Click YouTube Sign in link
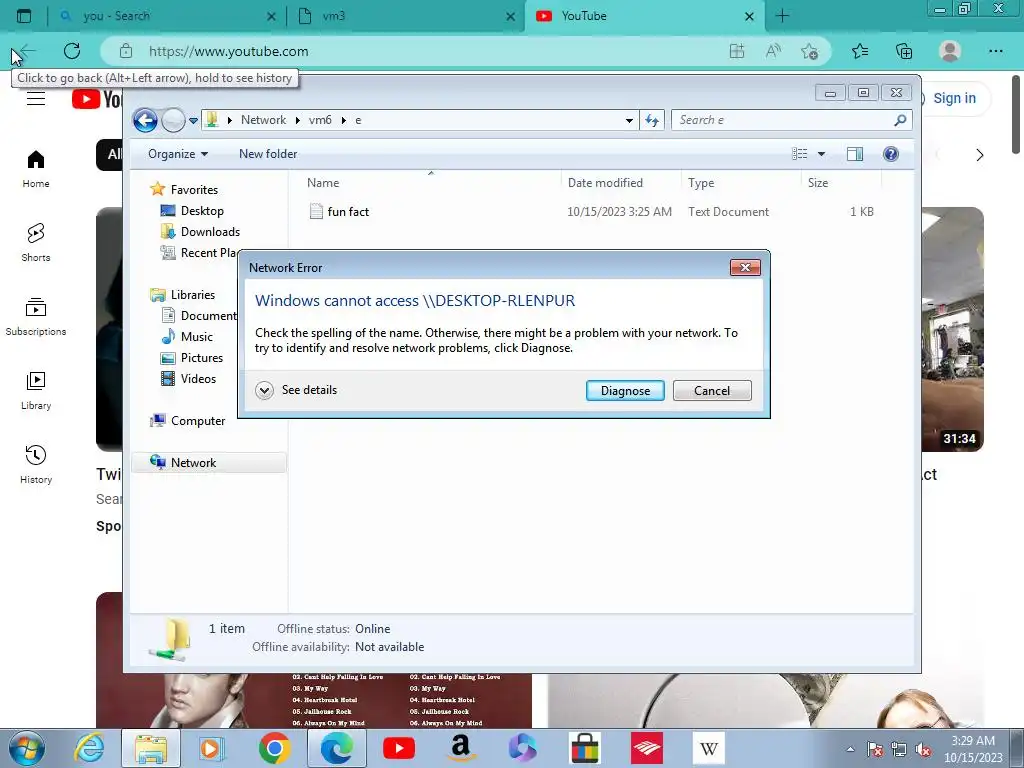Viewport: 1024px width, 768px height. pyautogui.click(x=954, y=98)
